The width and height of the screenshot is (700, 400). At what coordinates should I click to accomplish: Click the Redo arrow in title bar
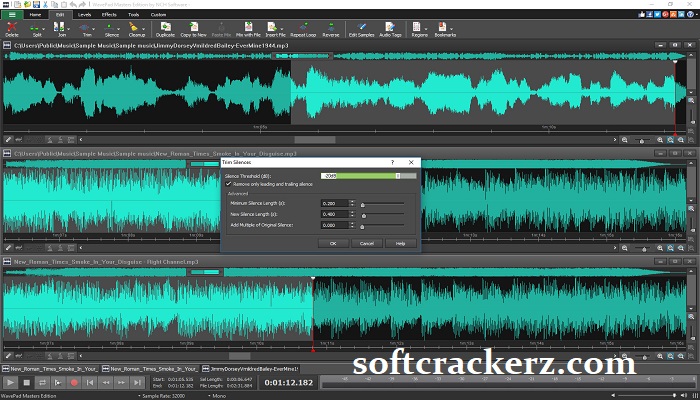pos(82,4)
